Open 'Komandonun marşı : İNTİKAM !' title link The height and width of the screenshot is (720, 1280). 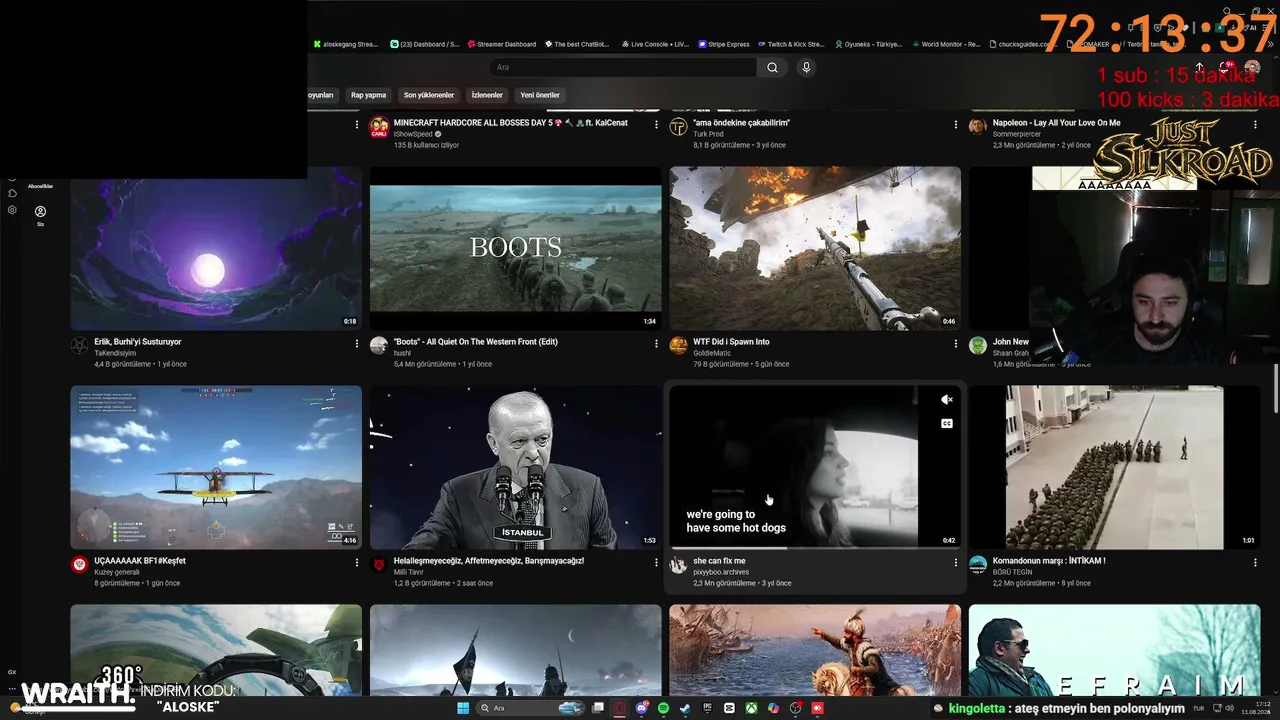click(x=1049, y=561)
